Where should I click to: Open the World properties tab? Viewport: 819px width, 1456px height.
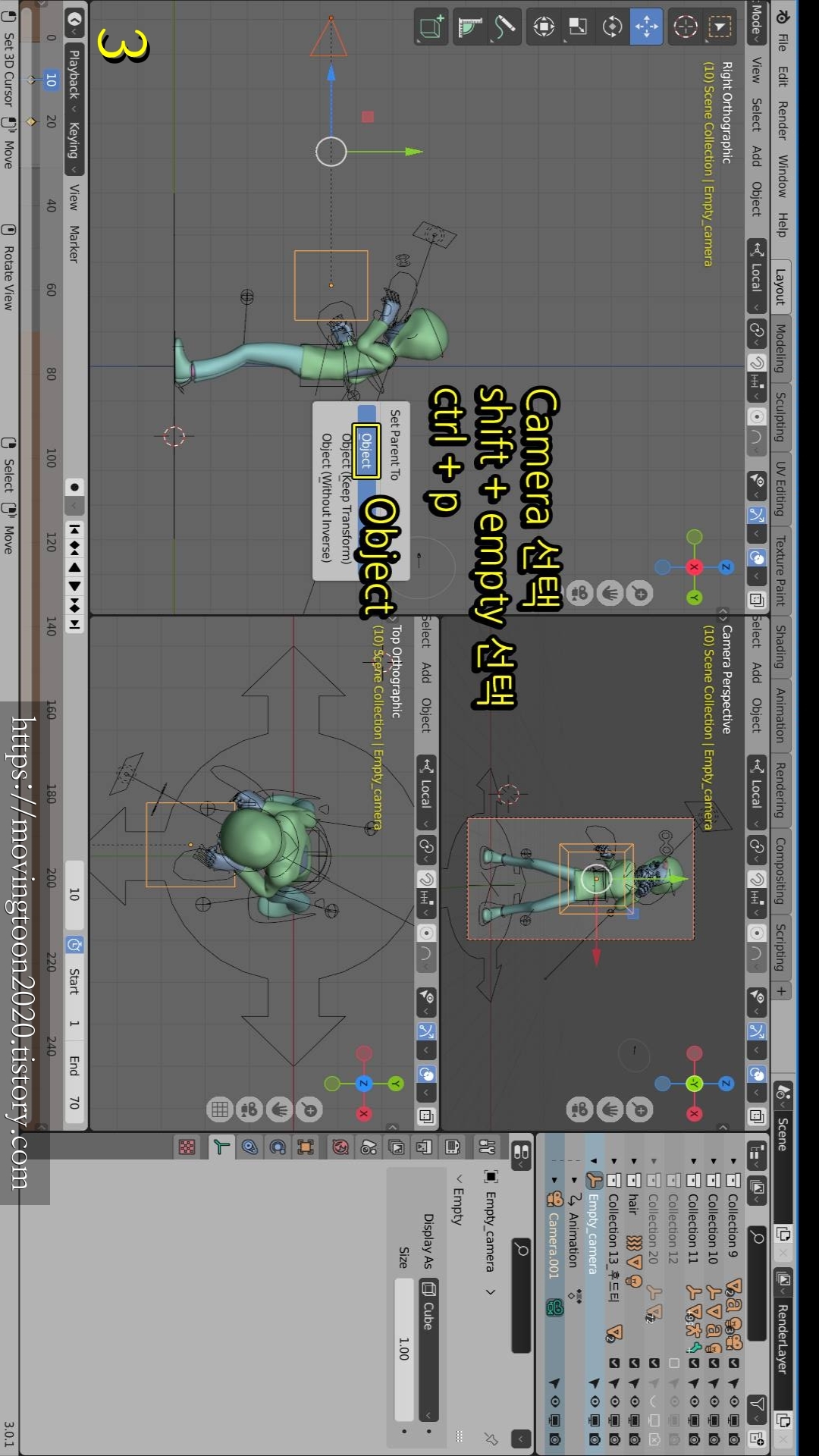(x=340, y=1147)
